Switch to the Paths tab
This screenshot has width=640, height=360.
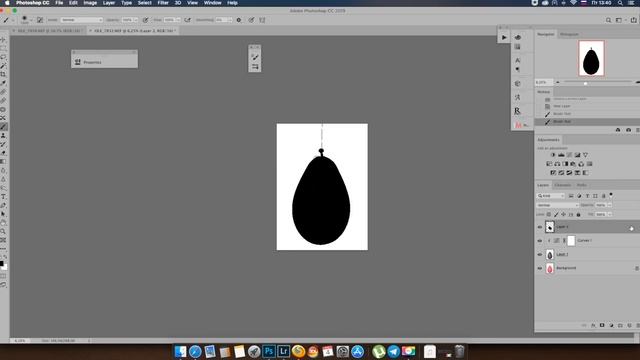[x=582, y=185]
